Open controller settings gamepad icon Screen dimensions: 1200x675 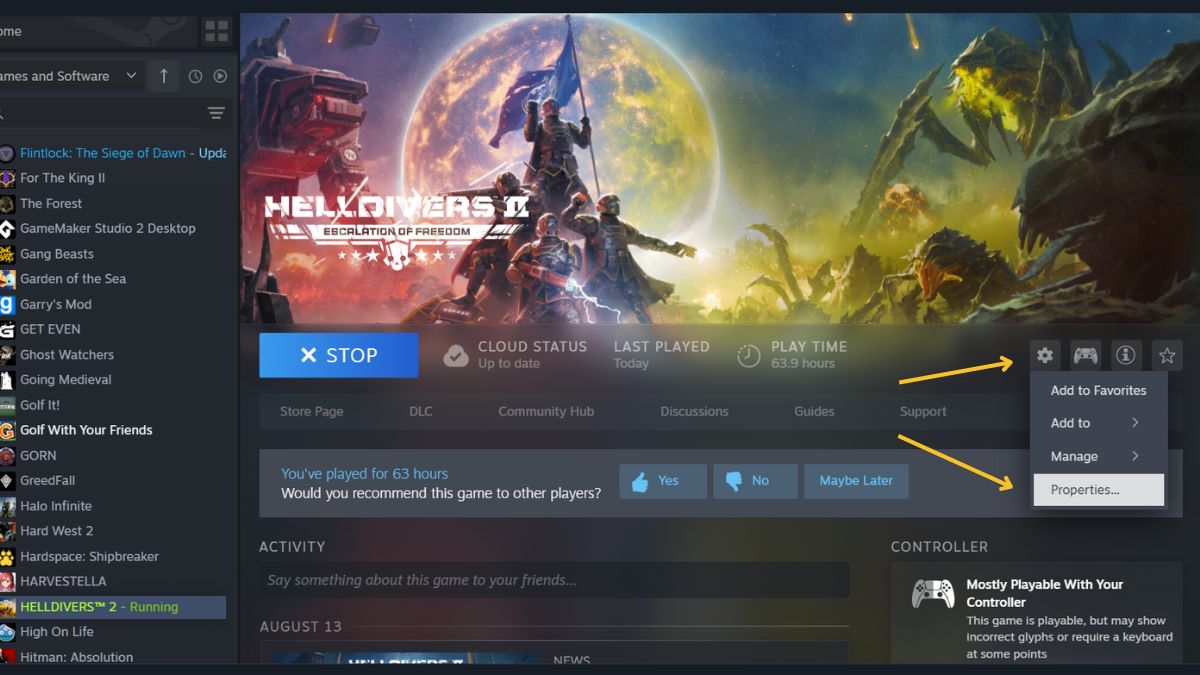[x=1085, y=355]
